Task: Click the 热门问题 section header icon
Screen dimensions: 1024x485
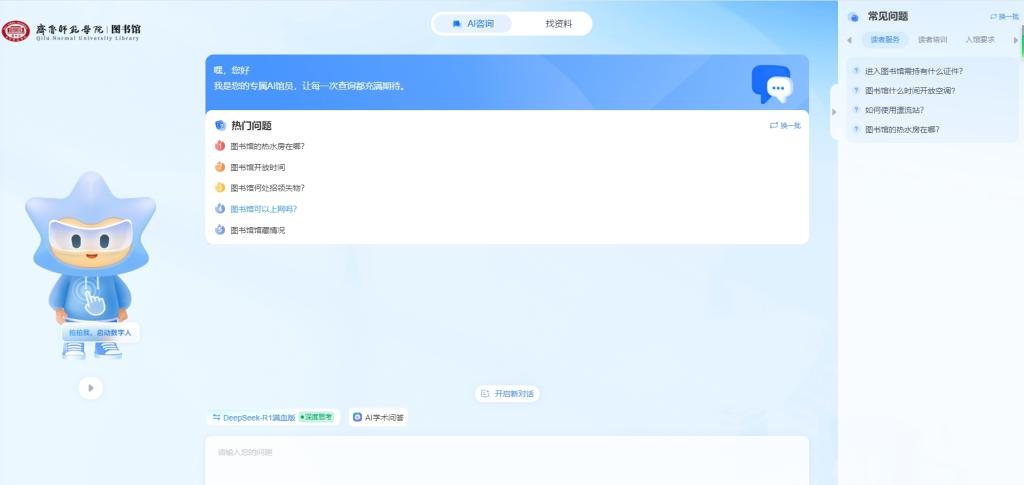Action: click(221, 126)
